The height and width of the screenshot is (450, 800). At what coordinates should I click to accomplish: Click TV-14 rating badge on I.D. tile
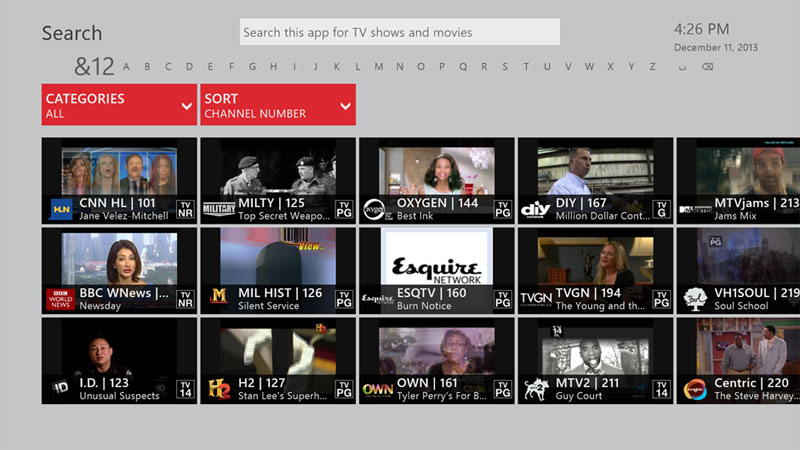click(185, 389)
